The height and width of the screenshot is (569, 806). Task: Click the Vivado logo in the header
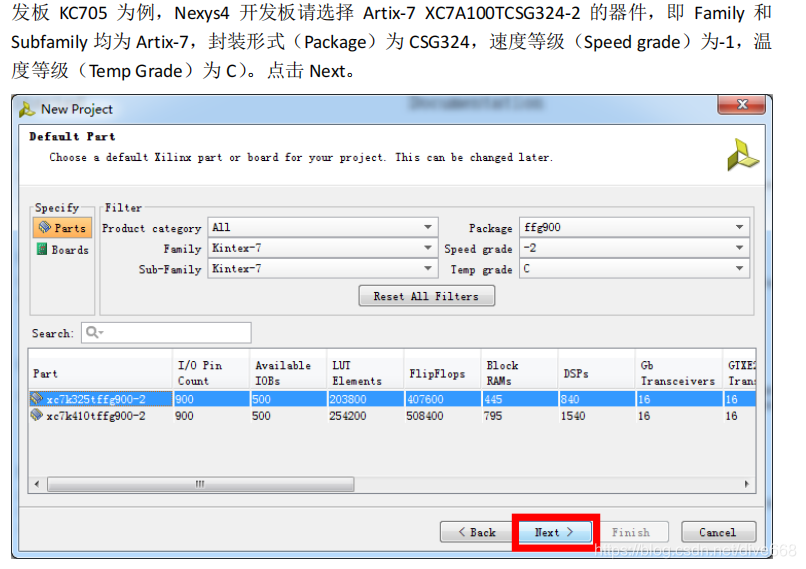point(742,155)
